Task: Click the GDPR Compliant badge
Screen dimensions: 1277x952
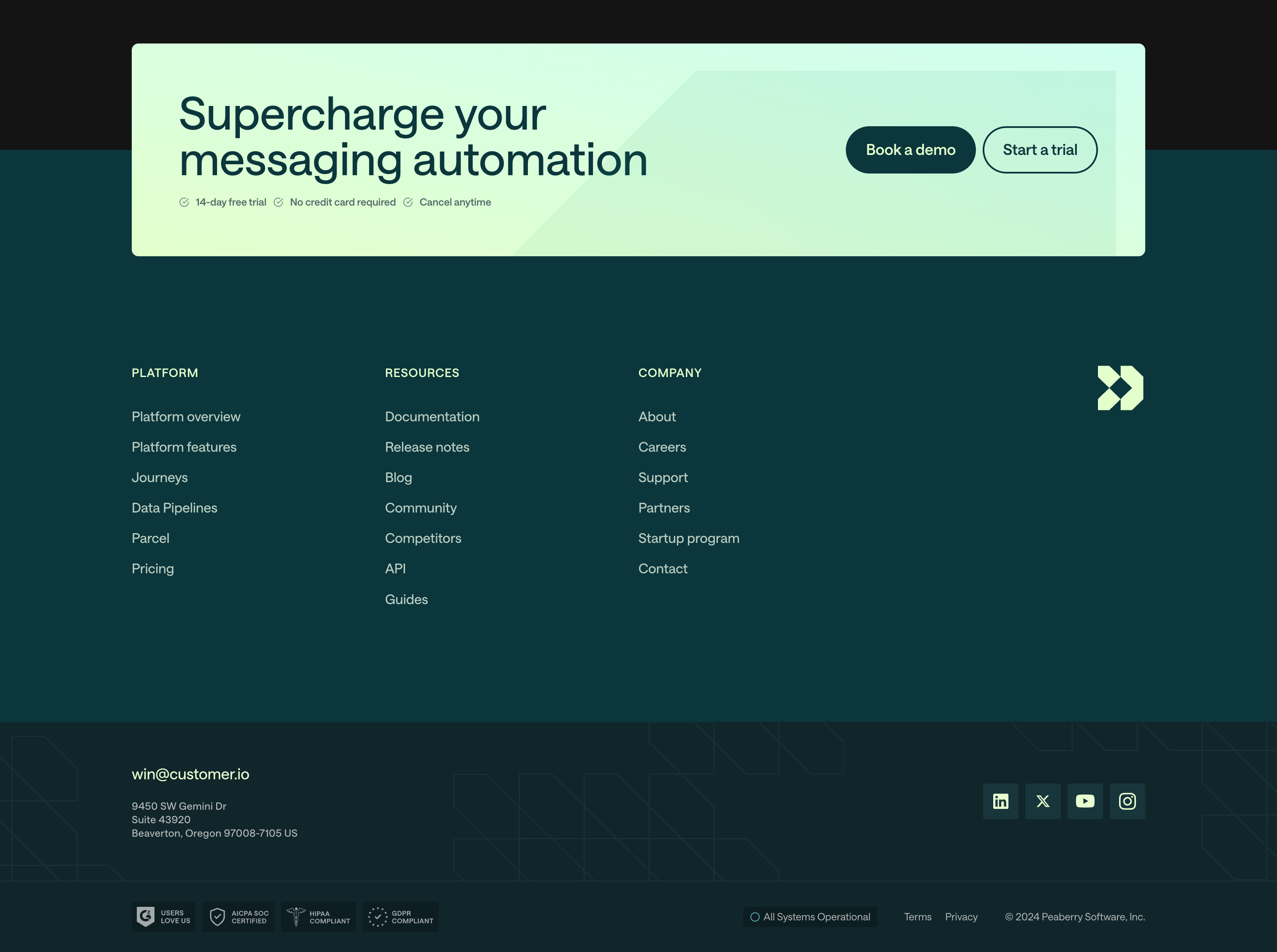Action: (x=400, y=916)
